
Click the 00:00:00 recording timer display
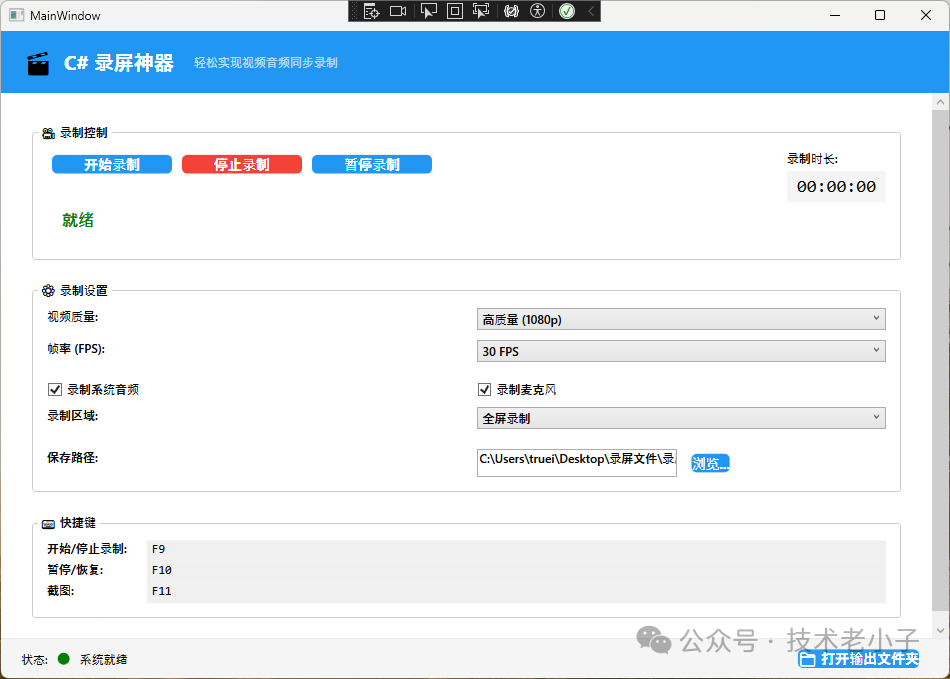tap(836, 187)
